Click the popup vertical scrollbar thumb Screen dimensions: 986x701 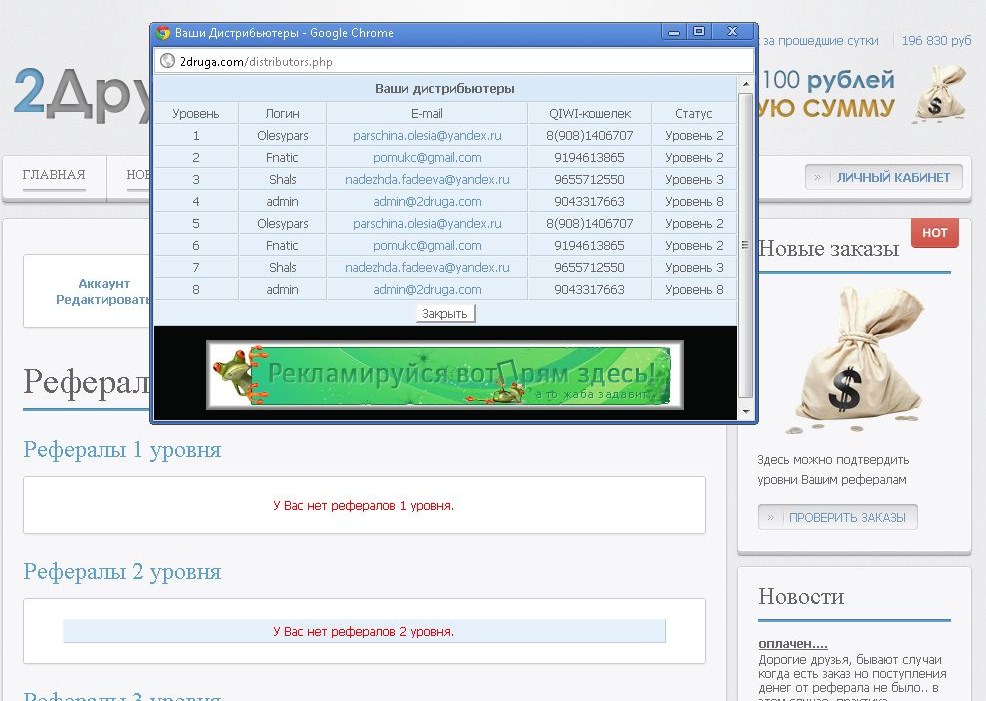[x=746, y=245]
